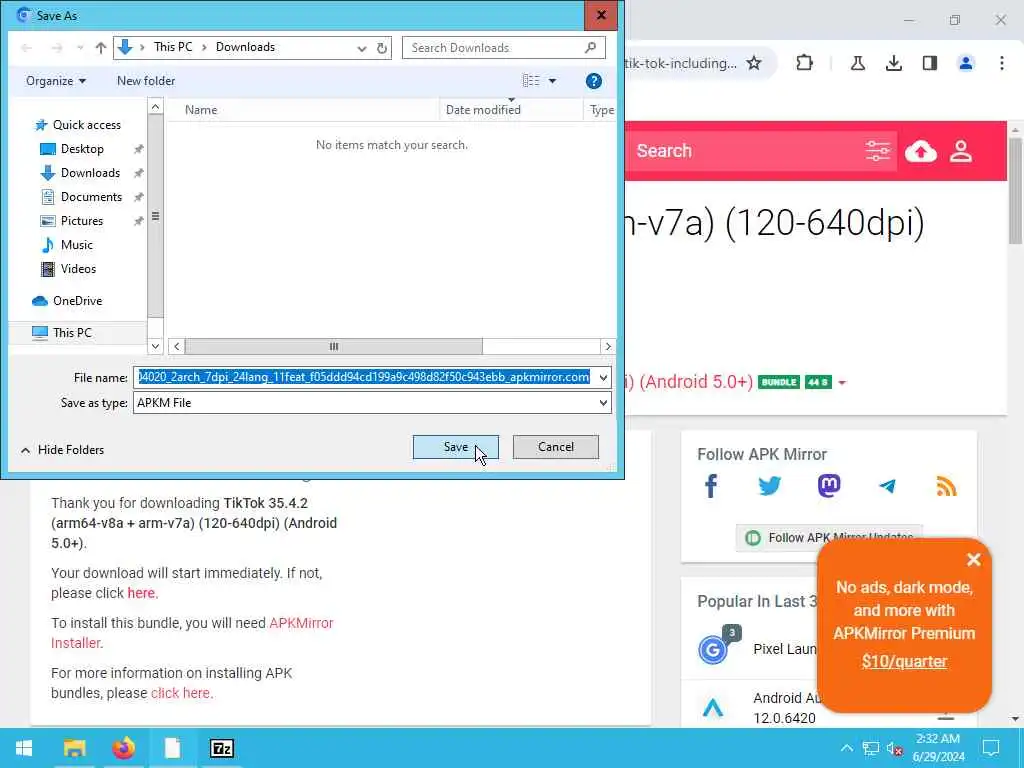Click 'Downloads' in address breadcrumb
Screen dimensions: 1024x768
[246, 47]
